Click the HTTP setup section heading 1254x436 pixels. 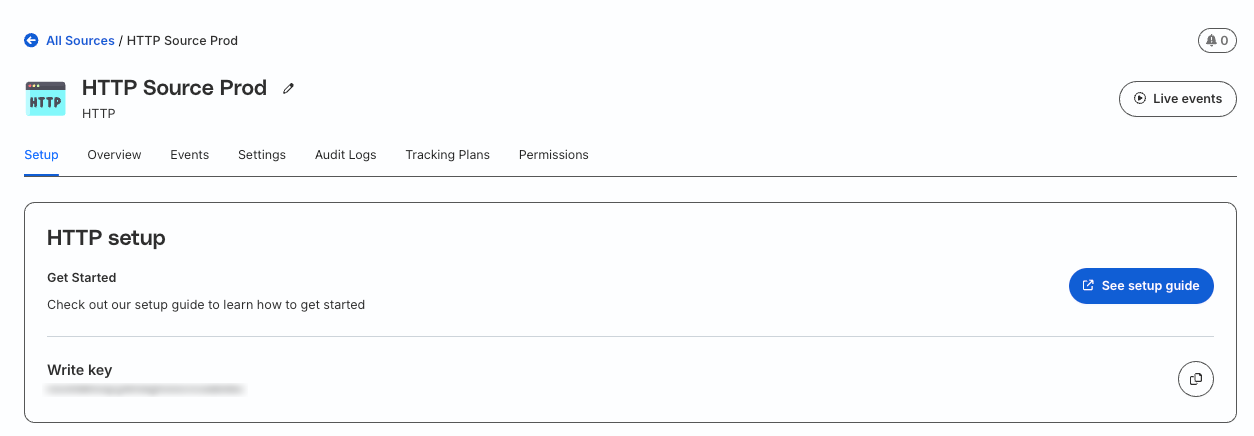pyautogui.click(x=106, y=238)
